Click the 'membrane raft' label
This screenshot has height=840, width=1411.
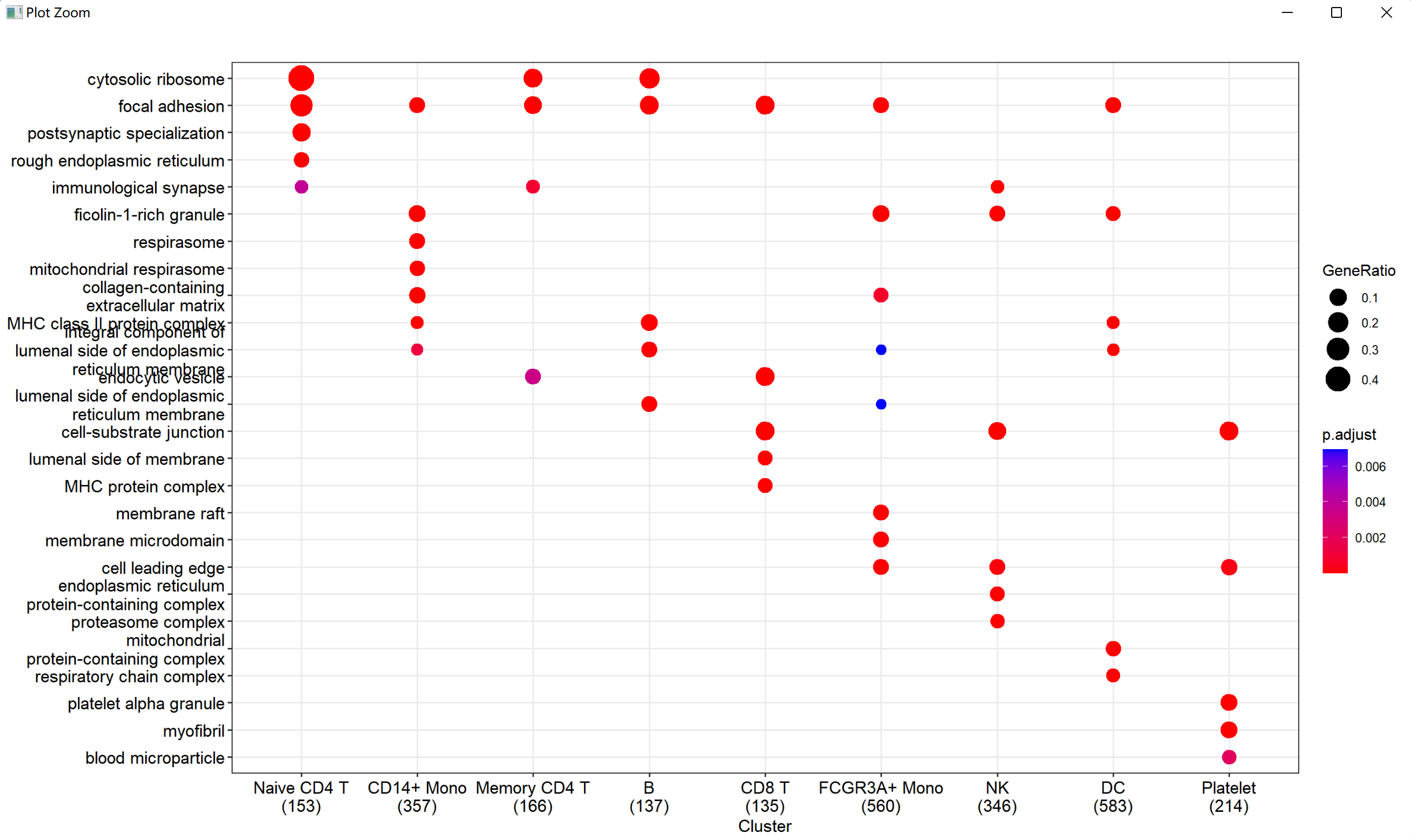click(x=170, y=513)
